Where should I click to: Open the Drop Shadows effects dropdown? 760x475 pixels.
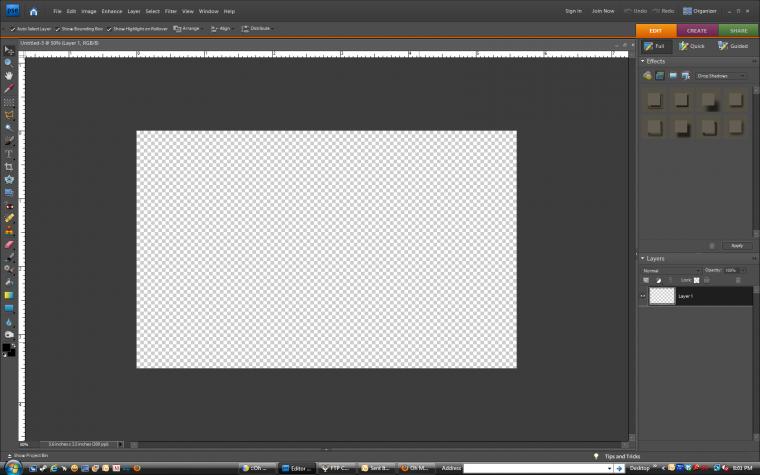coord(720,75)
